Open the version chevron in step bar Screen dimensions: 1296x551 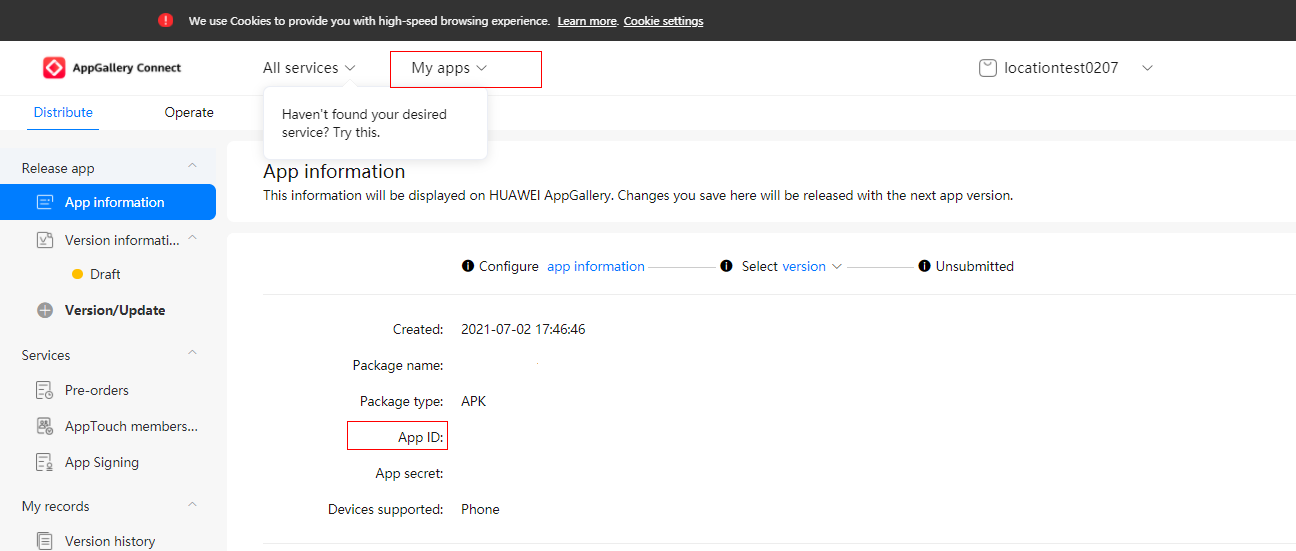coord(837,266)
